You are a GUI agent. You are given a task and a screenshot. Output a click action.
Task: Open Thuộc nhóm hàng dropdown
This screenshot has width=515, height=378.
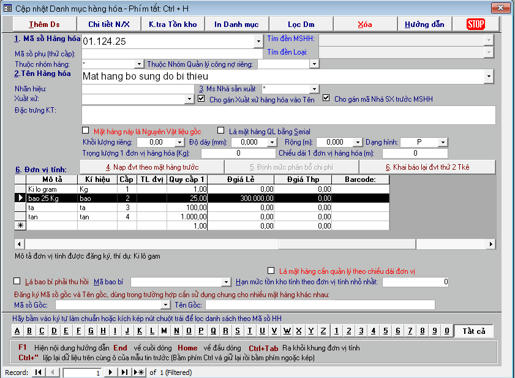click(139, 64)
